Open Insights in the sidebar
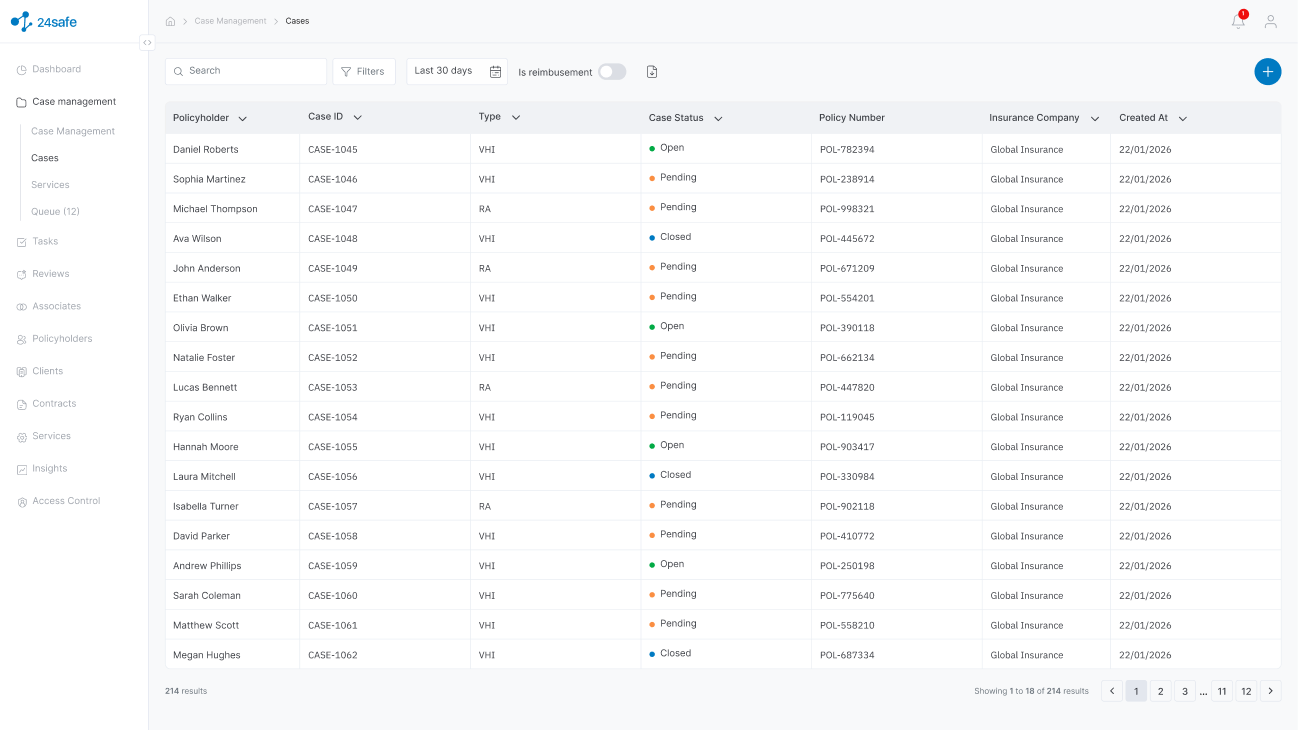Image resolution: width=1298 pixels, height=730 pixels. point(50,468)
